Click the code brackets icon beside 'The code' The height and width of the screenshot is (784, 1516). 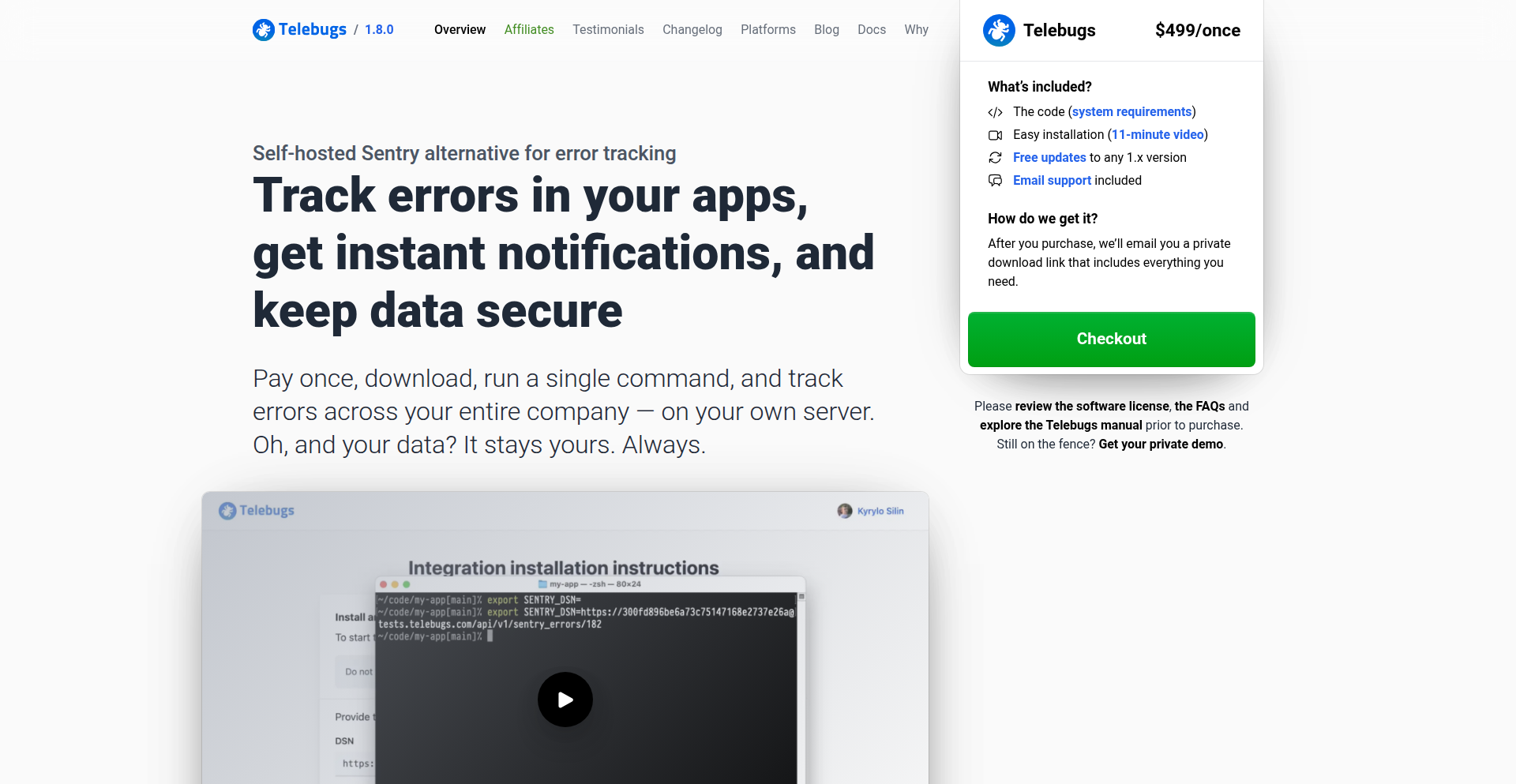pos(995,112)
